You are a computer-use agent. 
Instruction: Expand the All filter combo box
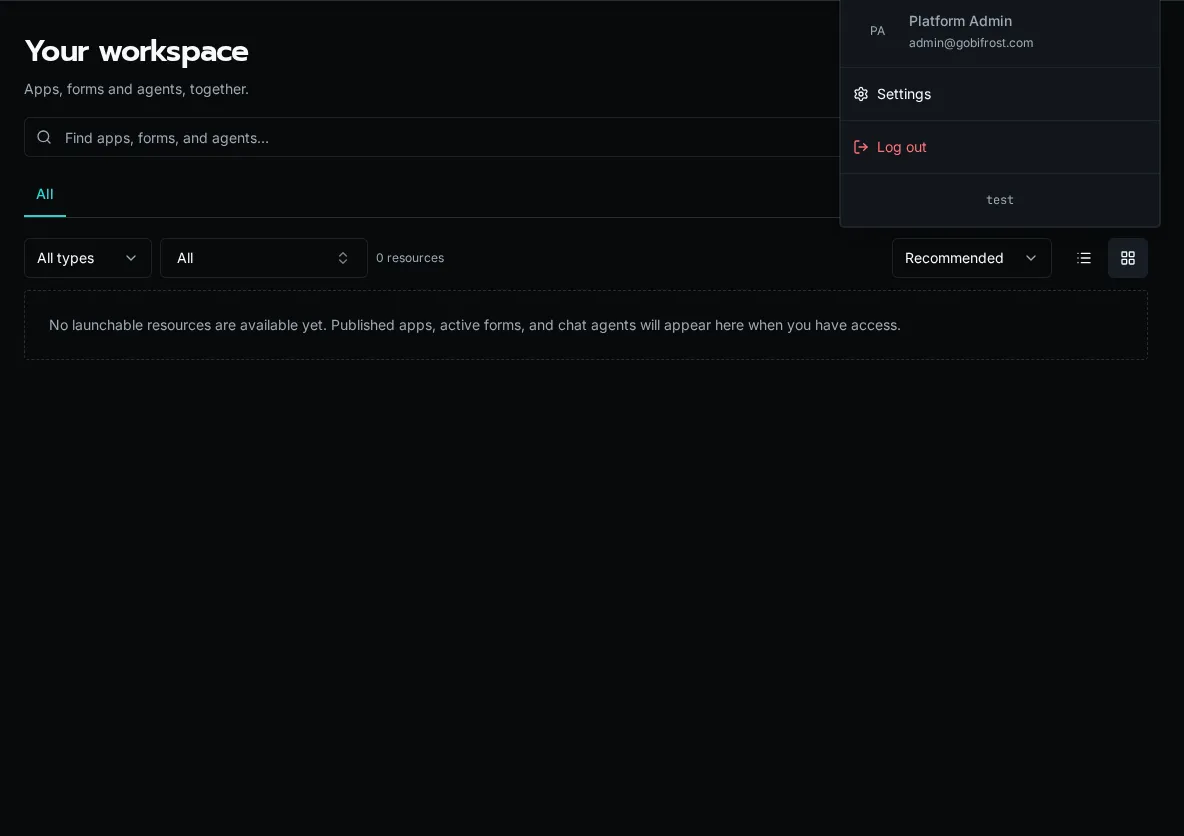point(264,258)
